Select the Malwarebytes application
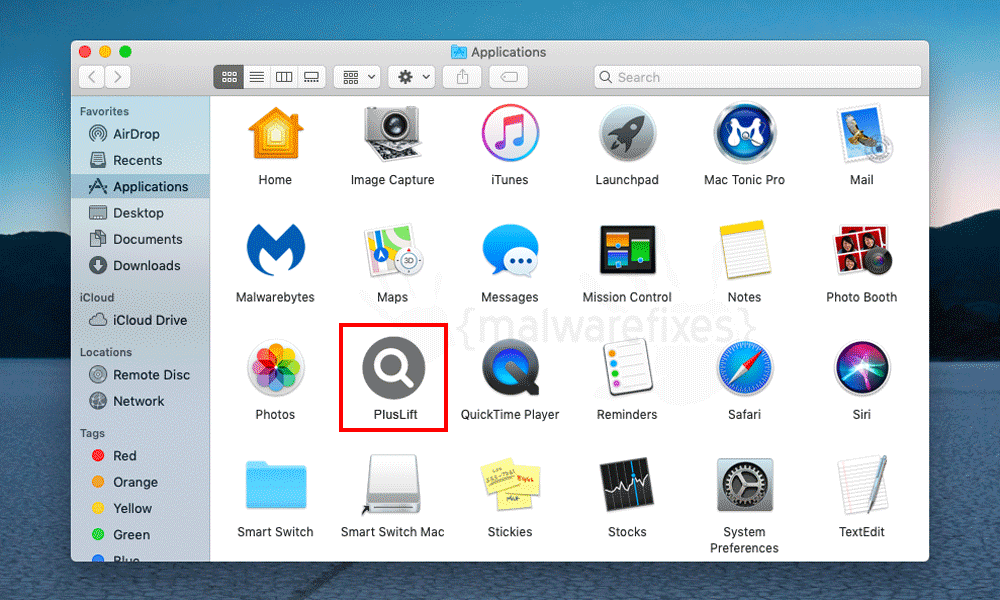This screenshot has height=600, width=1000. point(276,250)
